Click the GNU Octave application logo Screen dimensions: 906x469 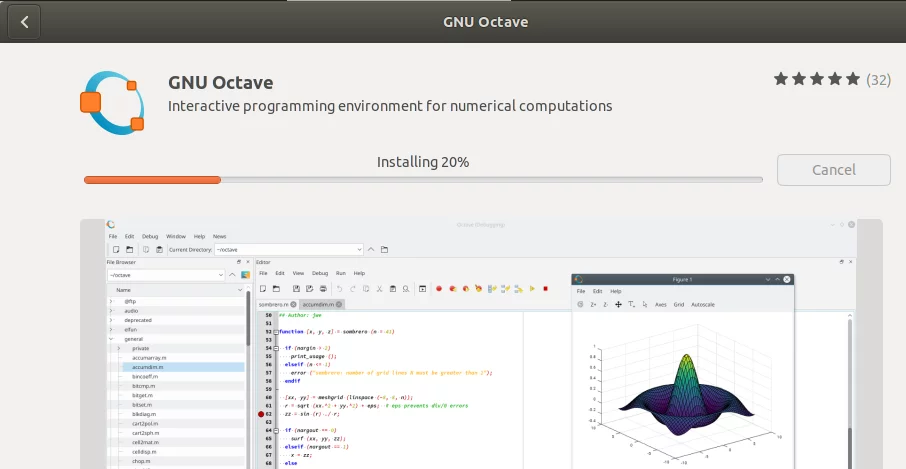112,103
